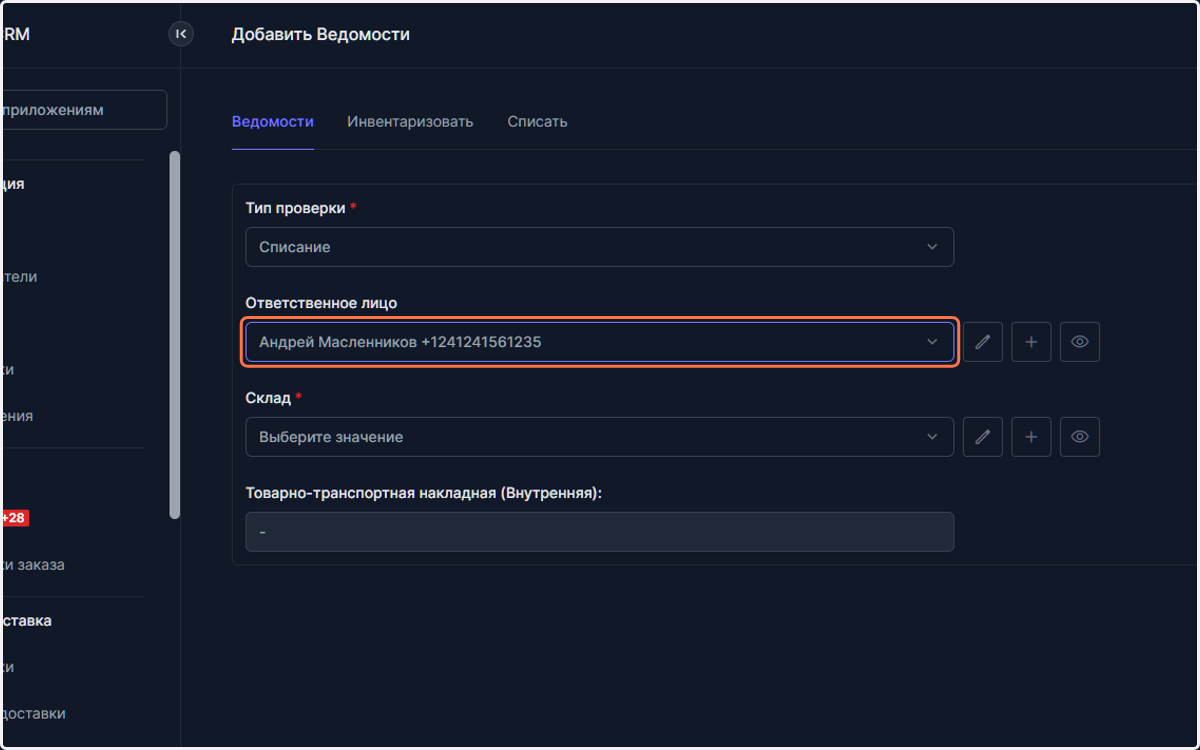Click the Добавить Ведомости page title
Viewport: 1200px width, 750px height.
coord(321,34)
